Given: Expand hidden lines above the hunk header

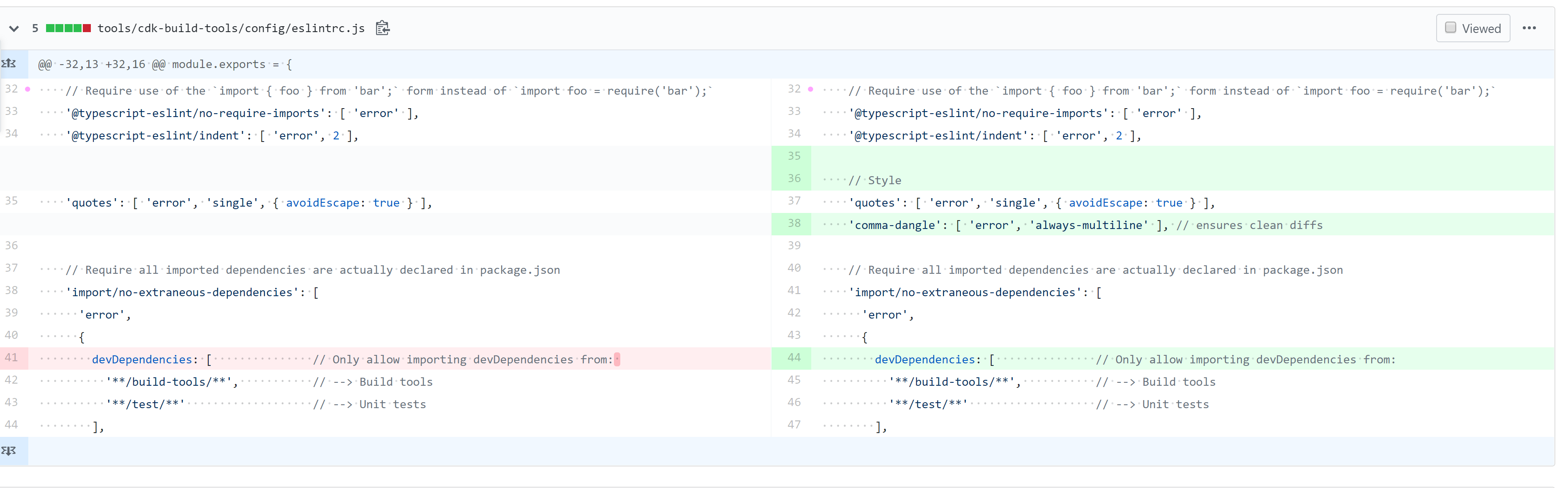Looking at the screenshot, I should tap(9, 64).
